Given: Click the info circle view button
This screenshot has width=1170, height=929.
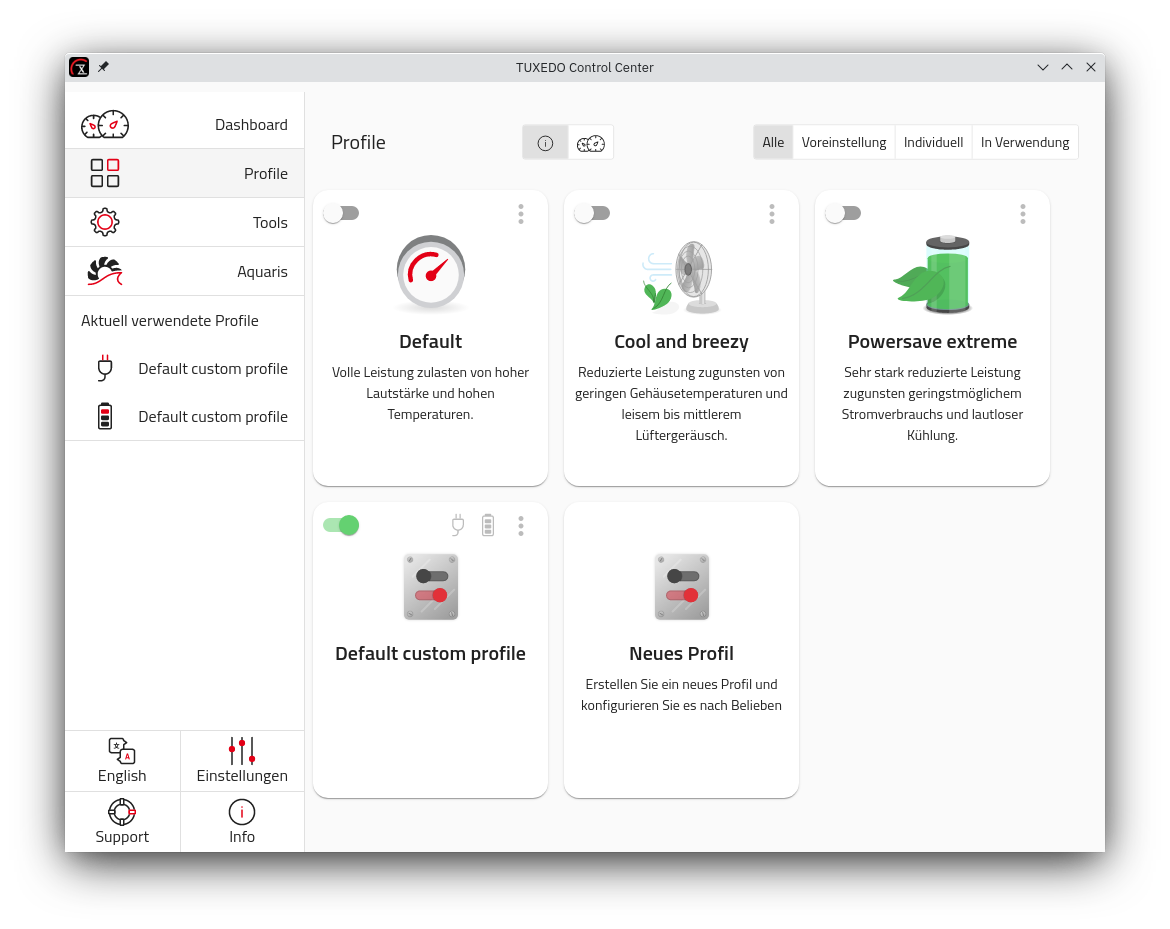Looking at the screenshot, I should point(545,143).
